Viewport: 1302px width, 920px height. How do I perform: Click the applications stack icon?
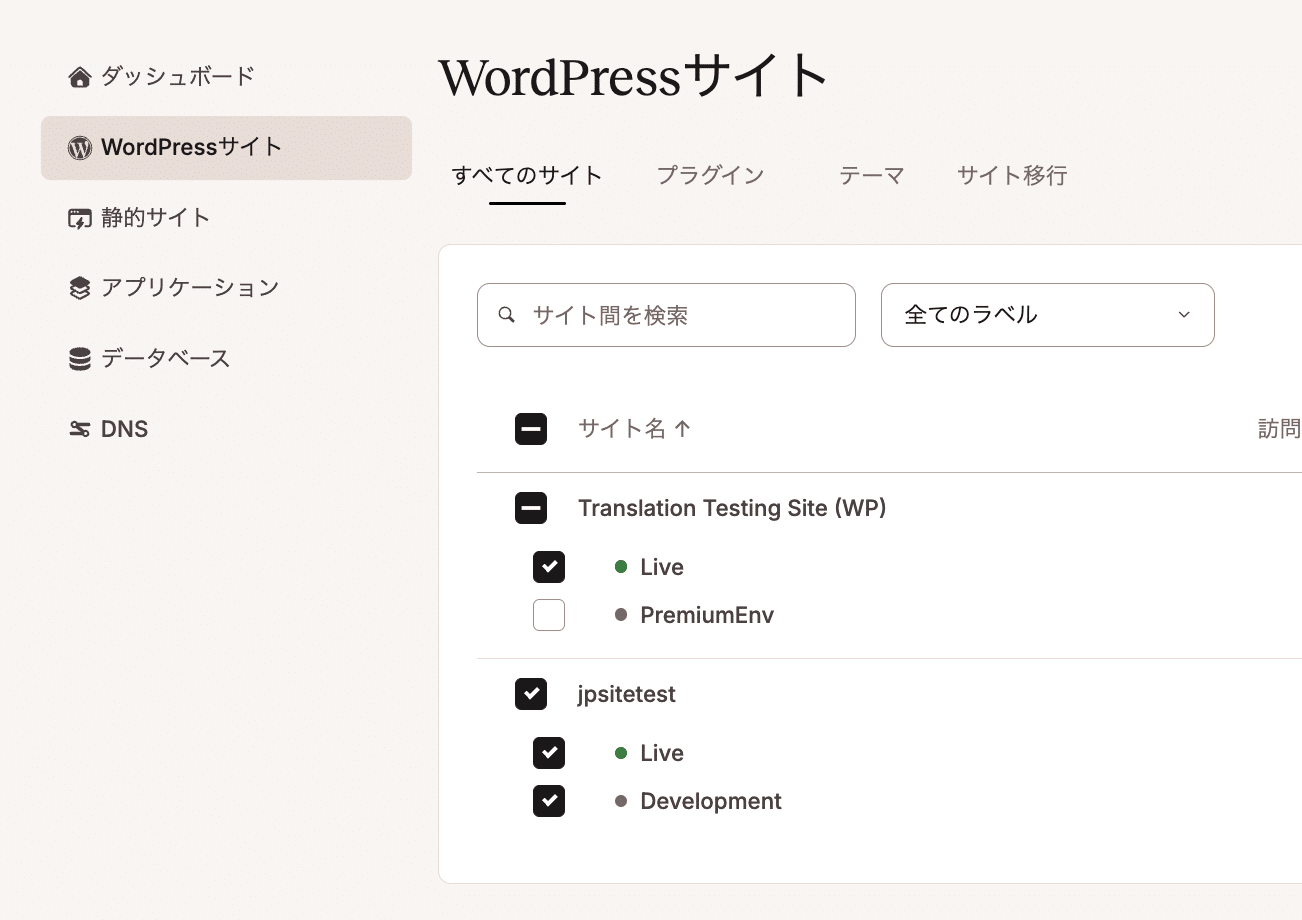pos(79,289)
